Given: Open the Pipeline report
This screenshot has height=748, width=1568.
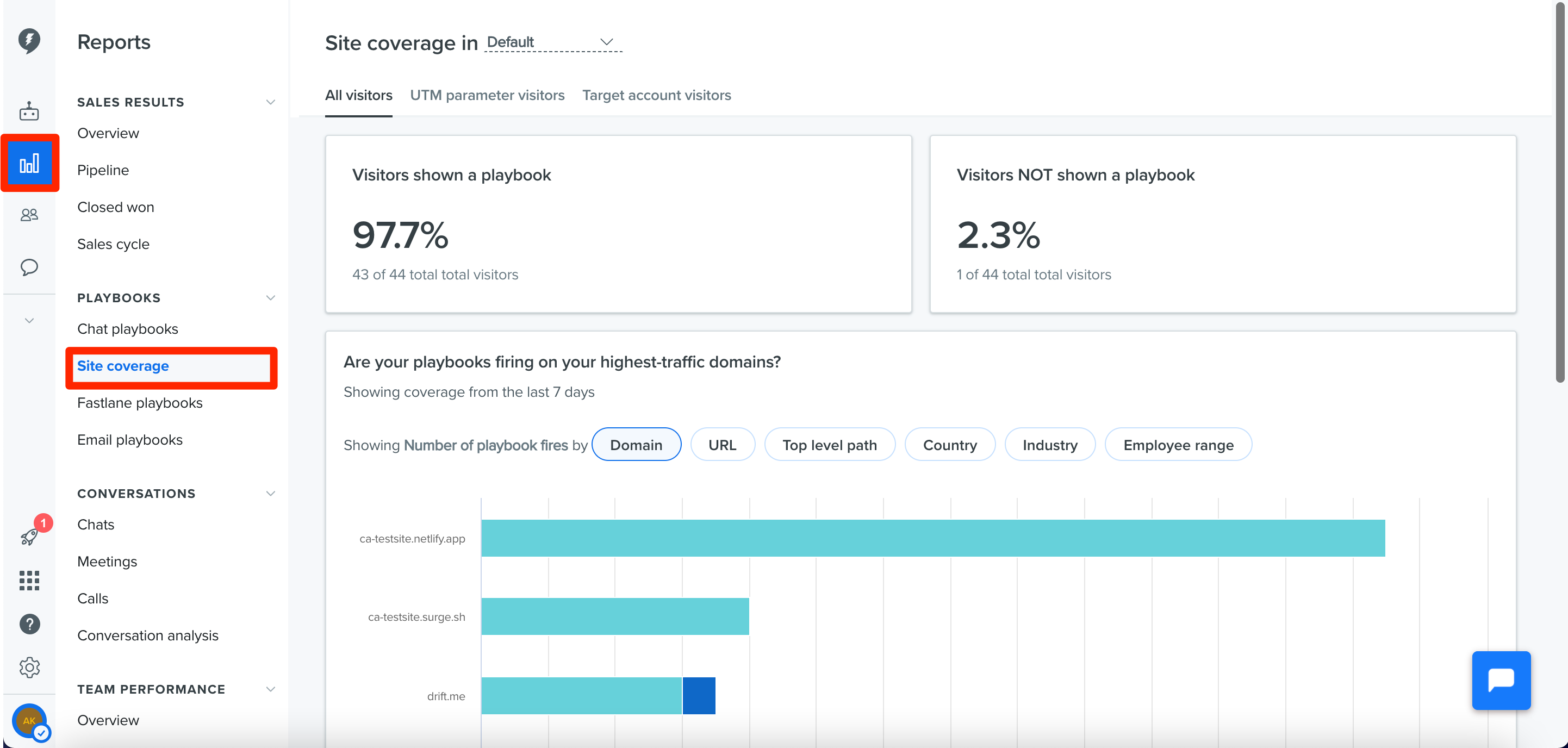Looking at the screenshot, I should click(x=103, y=170).
